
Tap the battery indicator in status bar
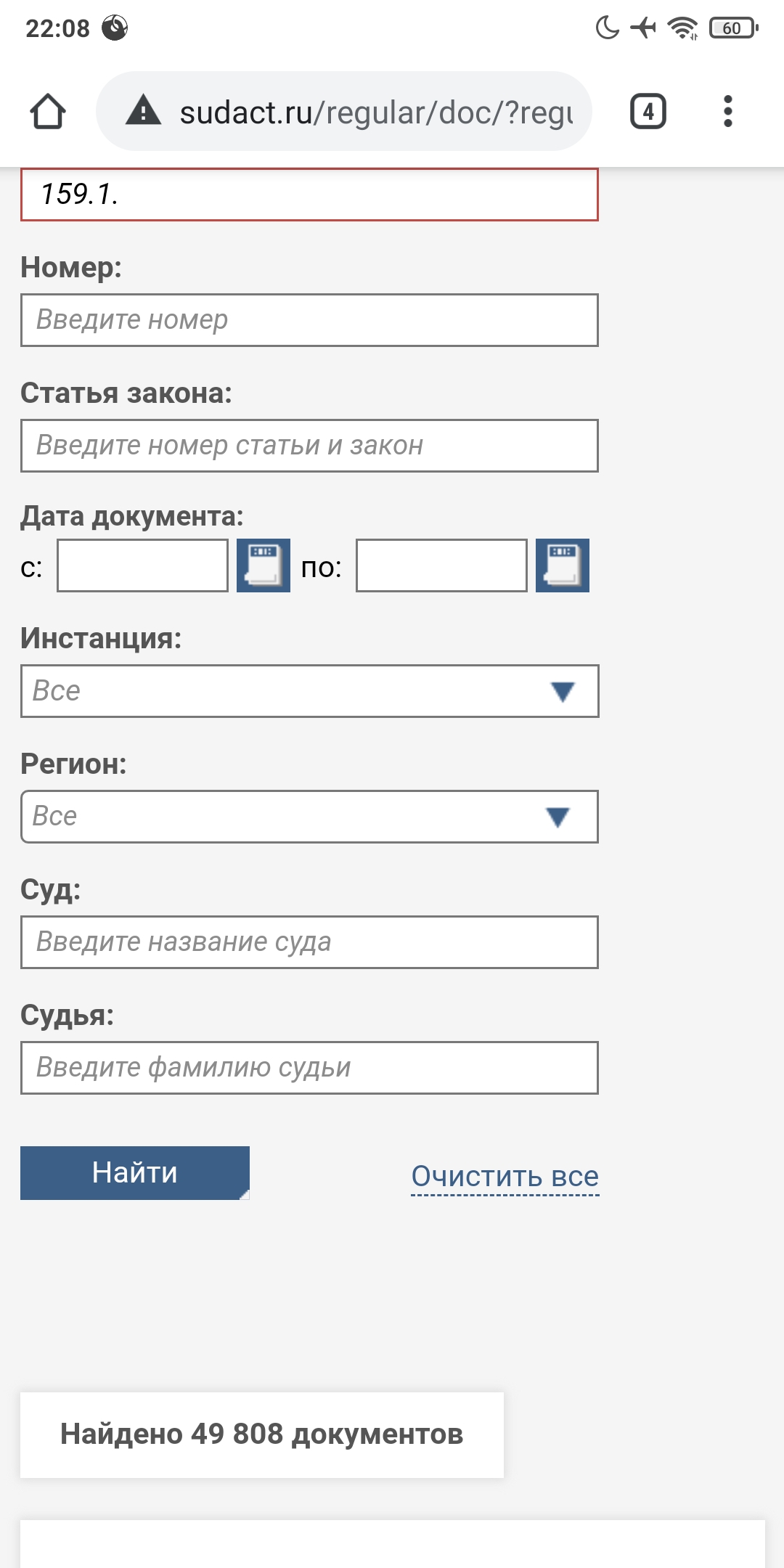pos(733,28)
